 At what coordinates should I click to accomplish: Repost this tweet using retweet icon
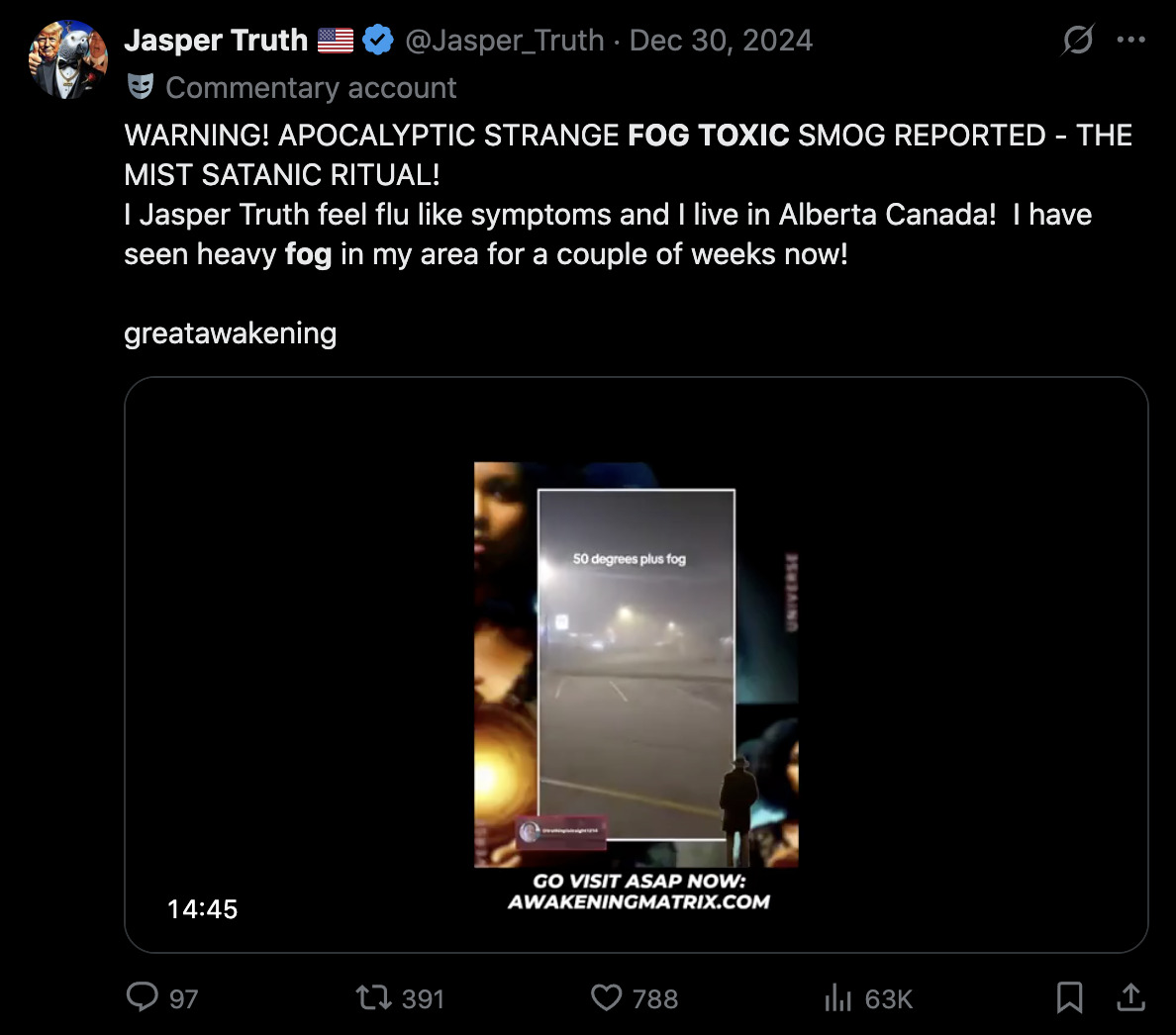coord(373,997)
